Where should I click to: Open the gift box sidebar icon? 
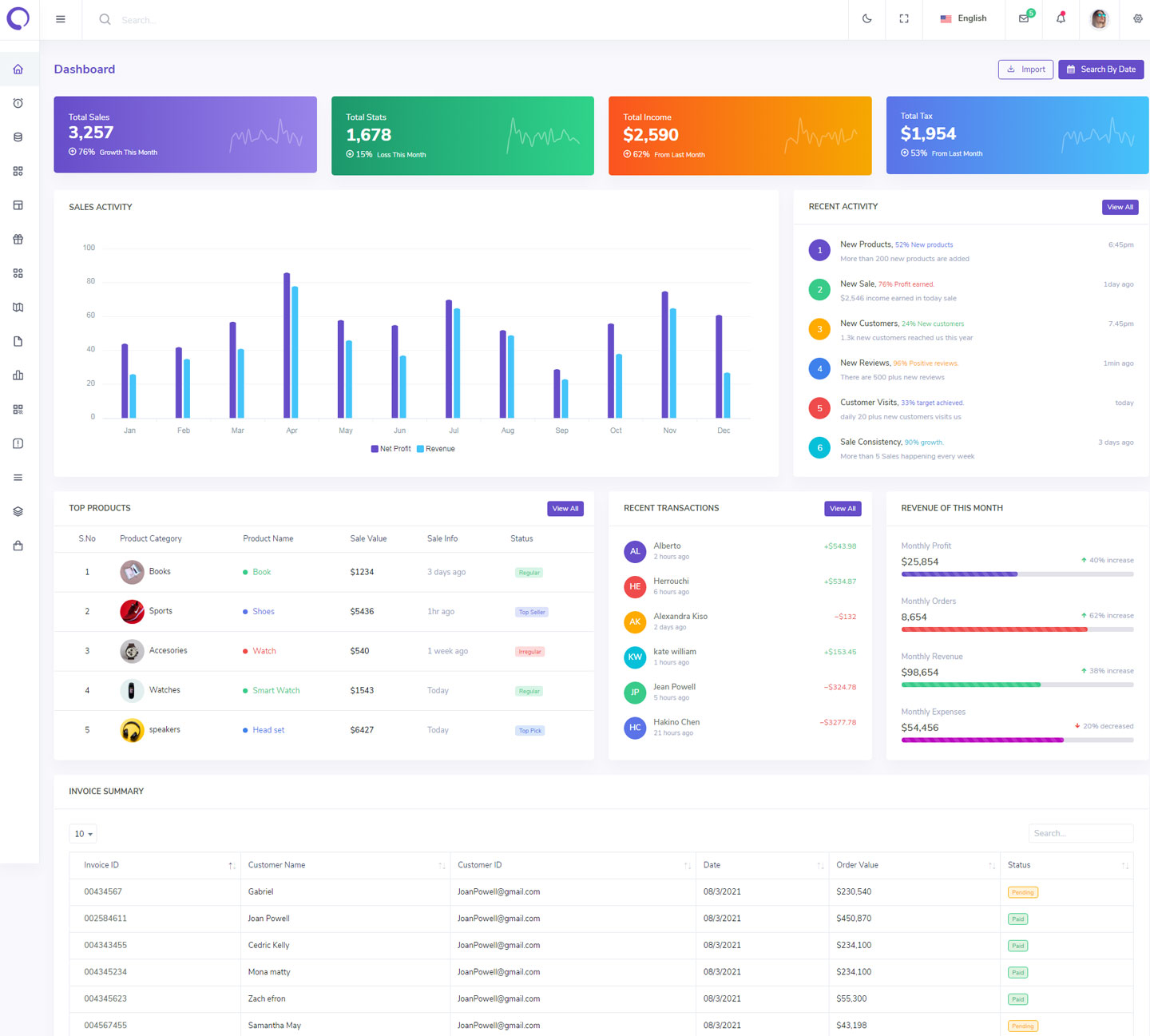(x=18, y=240)
